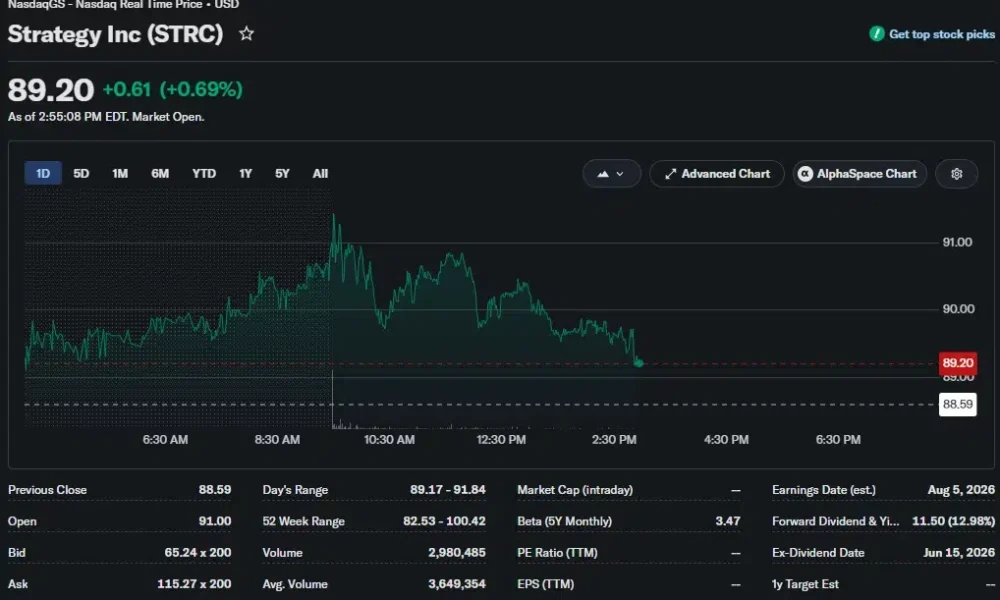Open the AlphaSpace Chart button
The image size is (1000, 600).
click(859, 173)
